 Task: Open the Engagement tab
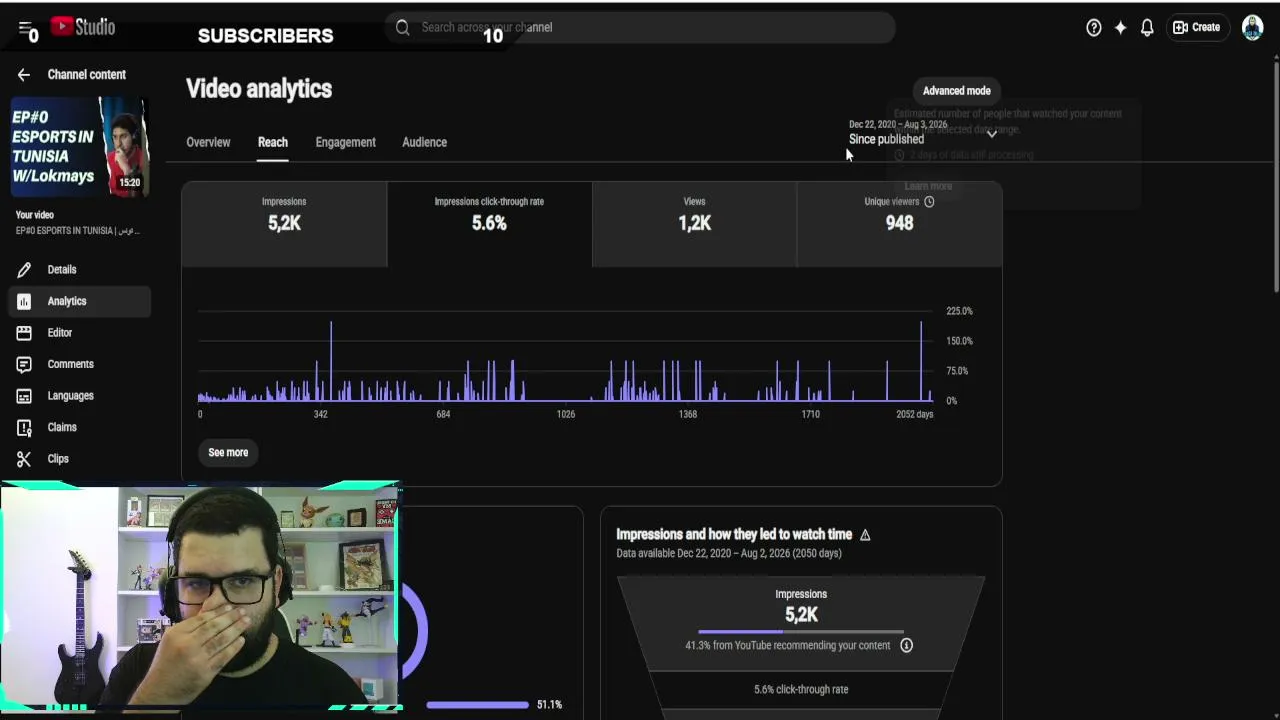point(346,142)
